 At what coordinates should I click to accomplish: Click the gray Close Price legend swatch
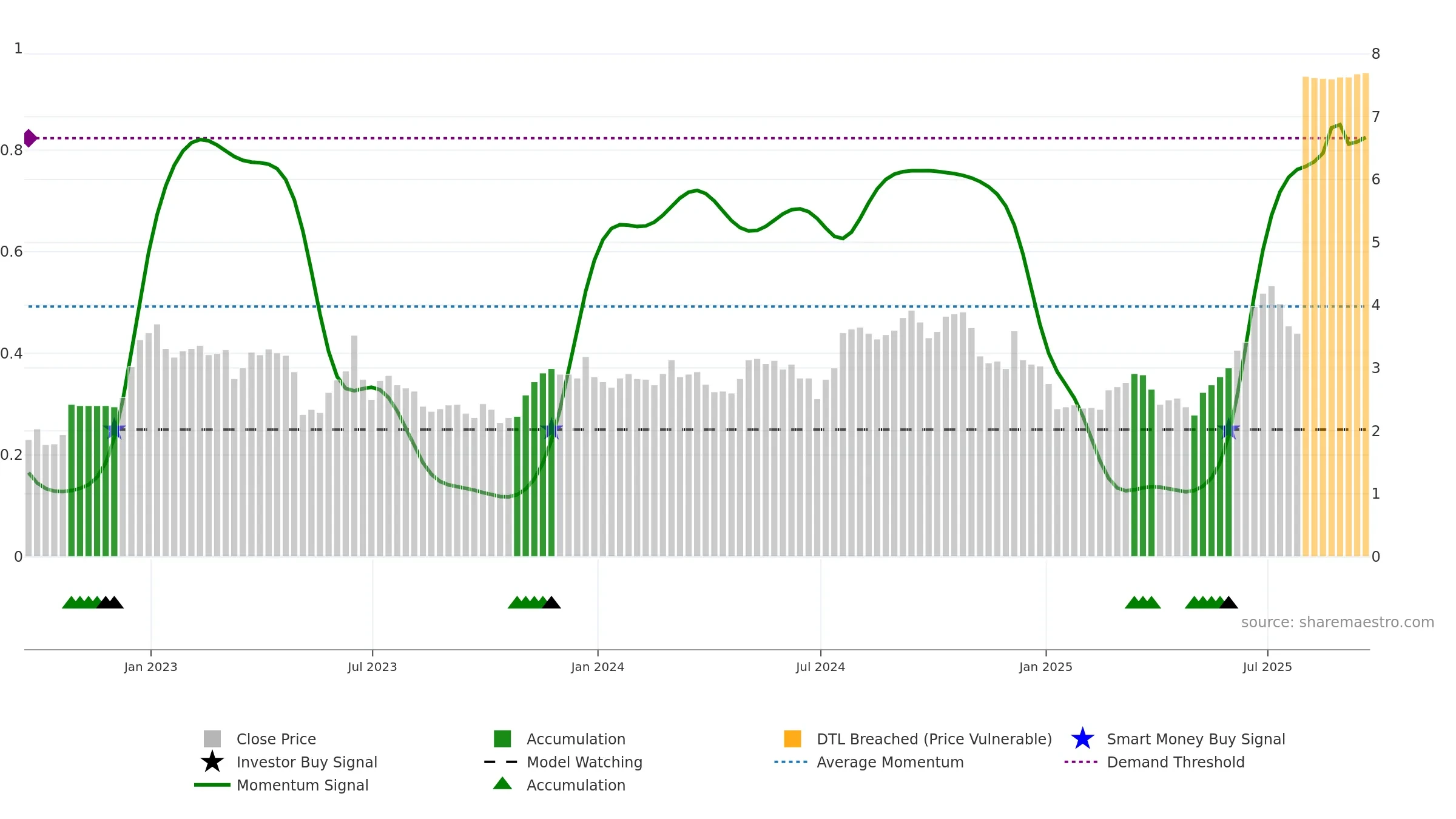[x=212, y=739]
